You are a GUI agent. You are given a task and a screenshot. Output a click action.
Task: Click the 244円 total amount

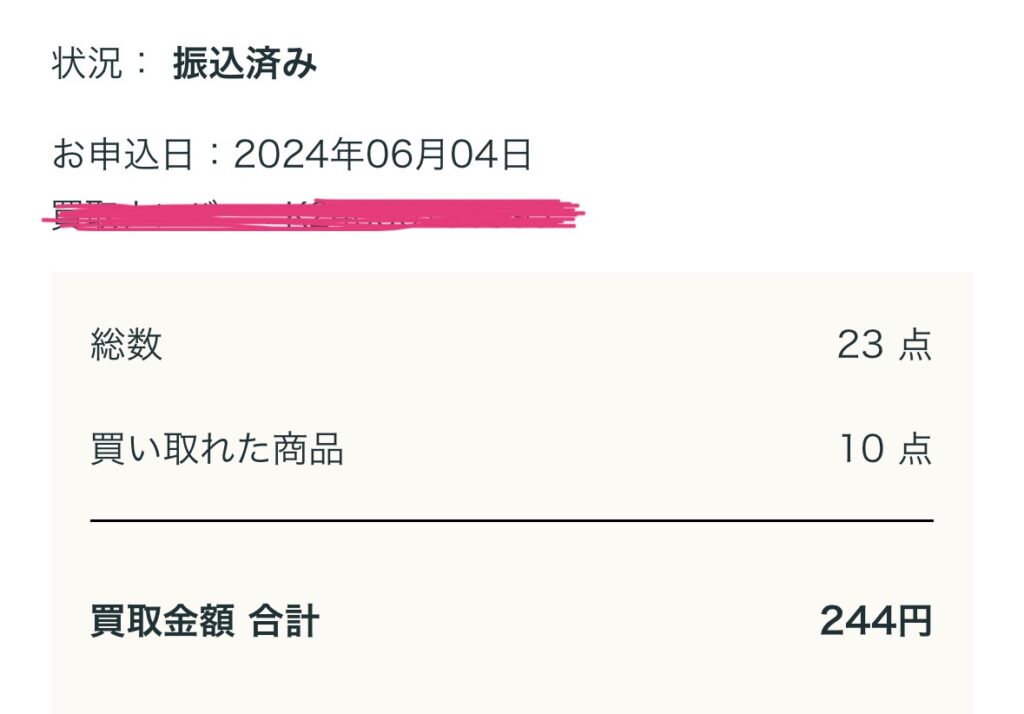tap(876, 621)
